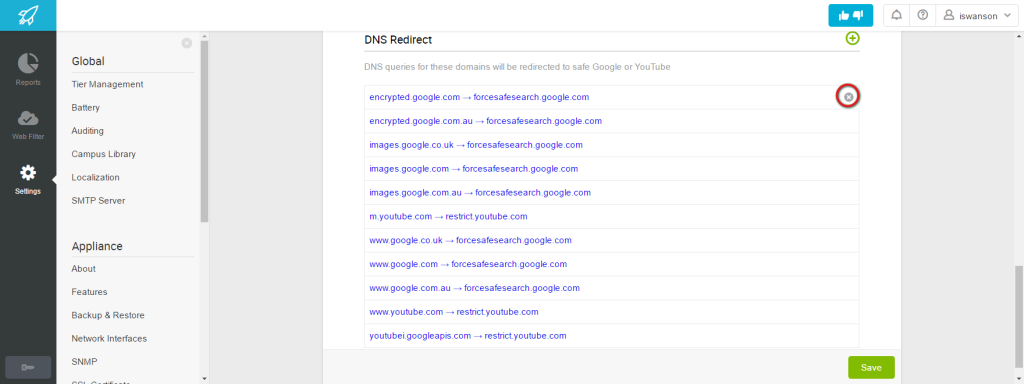Add a new DNS Redirect entry

(x=852, y=39)
